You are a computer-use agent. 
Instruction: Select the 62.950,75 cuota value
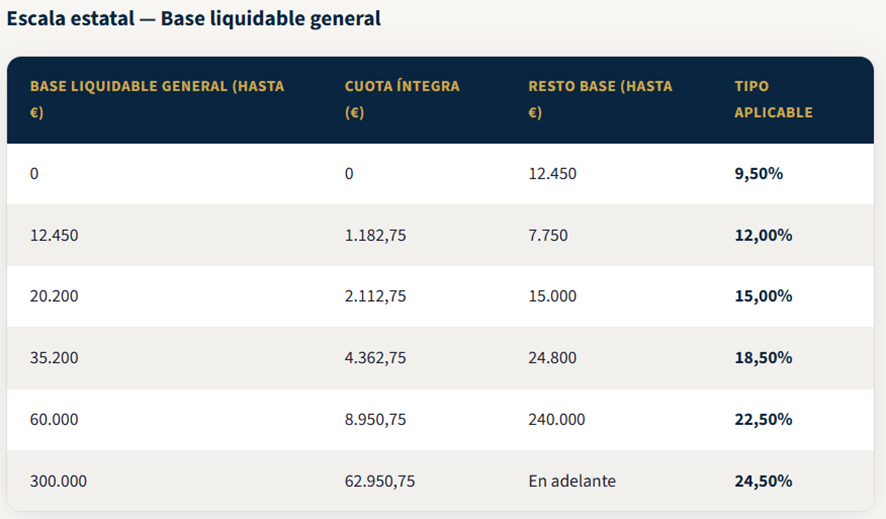tap(379, 481)
